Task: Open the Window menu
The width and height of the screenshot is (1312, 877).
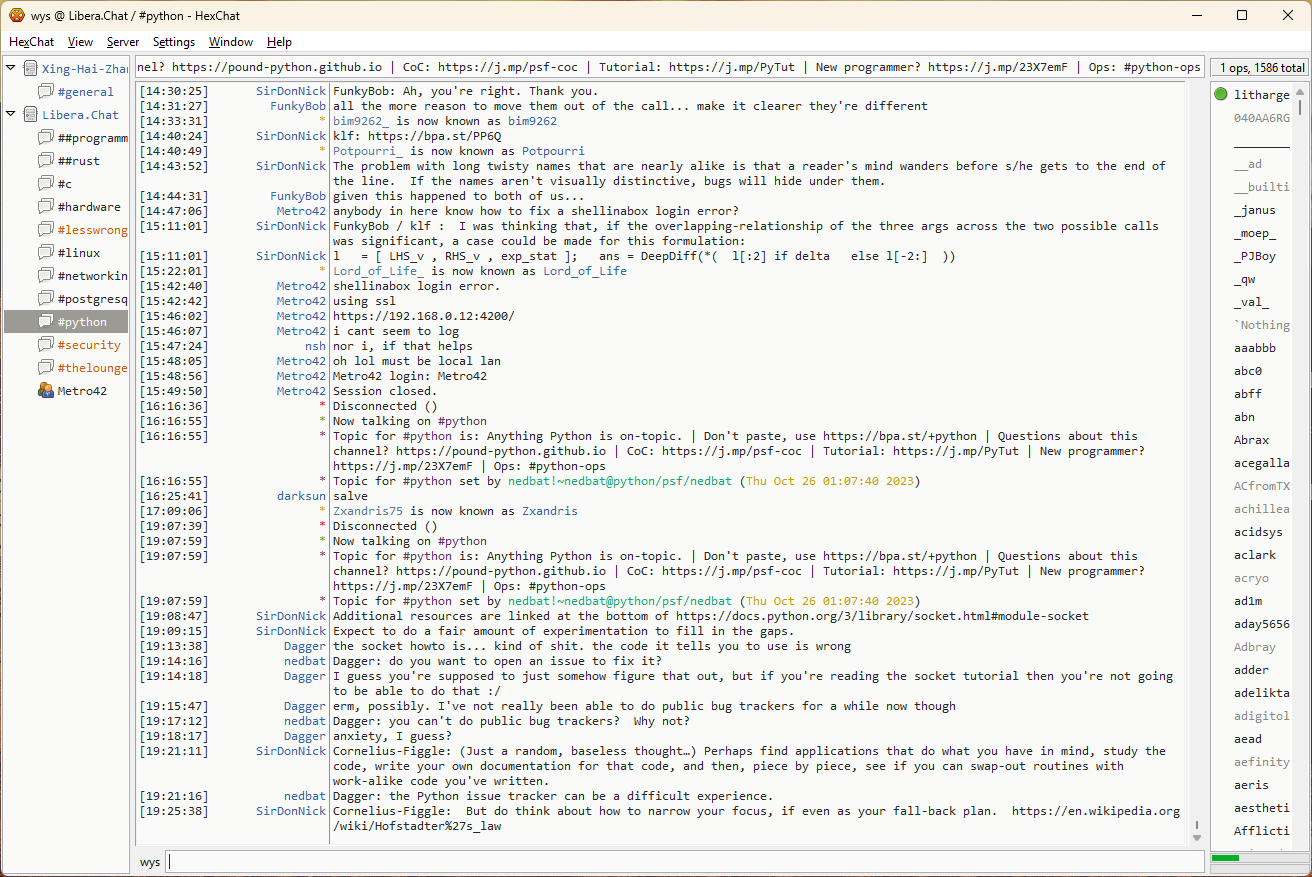Action: coord(230,42)
